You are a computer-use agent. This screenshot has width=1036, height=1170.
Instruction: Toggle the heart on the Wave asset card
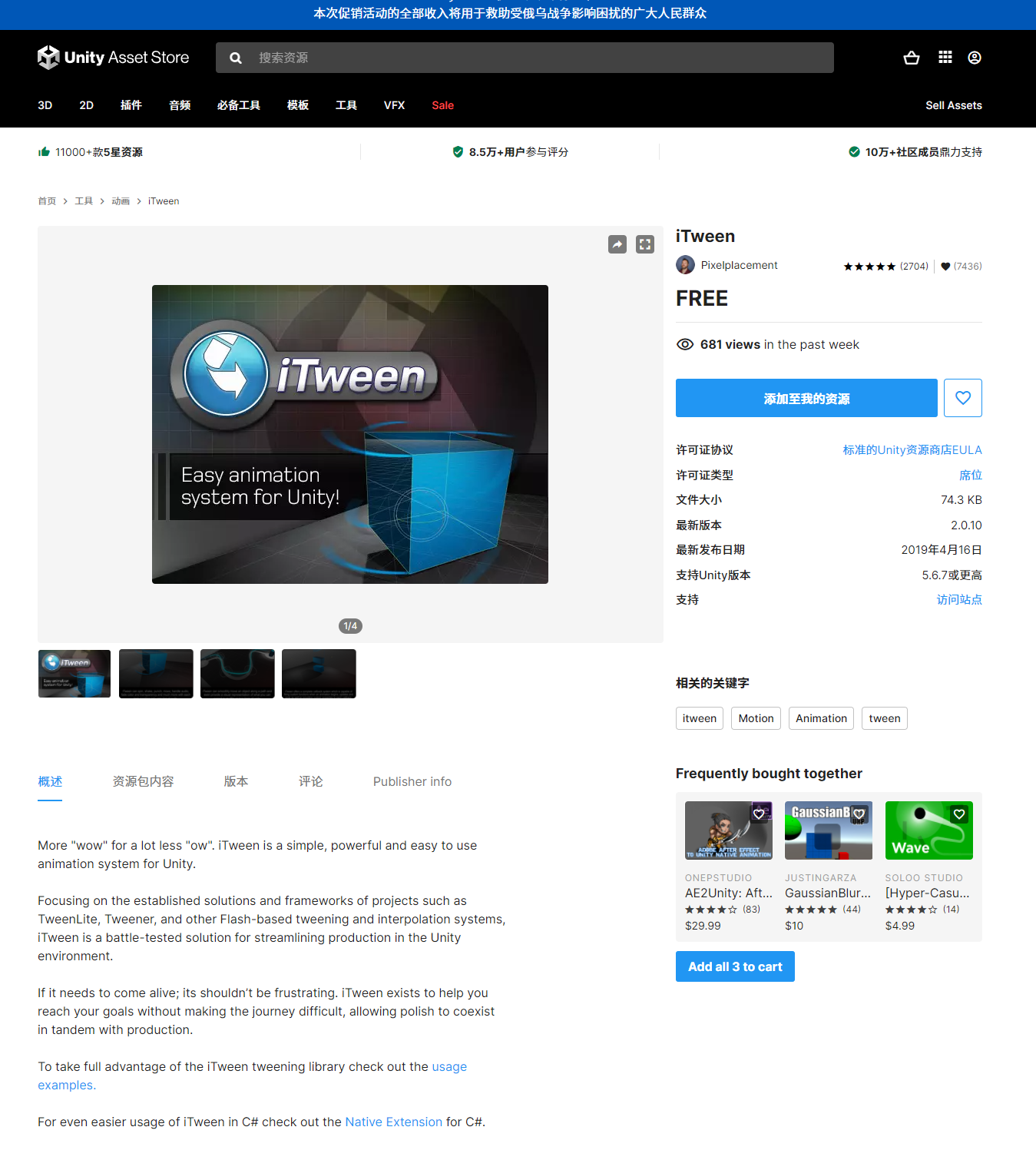(x=958, y=814)
